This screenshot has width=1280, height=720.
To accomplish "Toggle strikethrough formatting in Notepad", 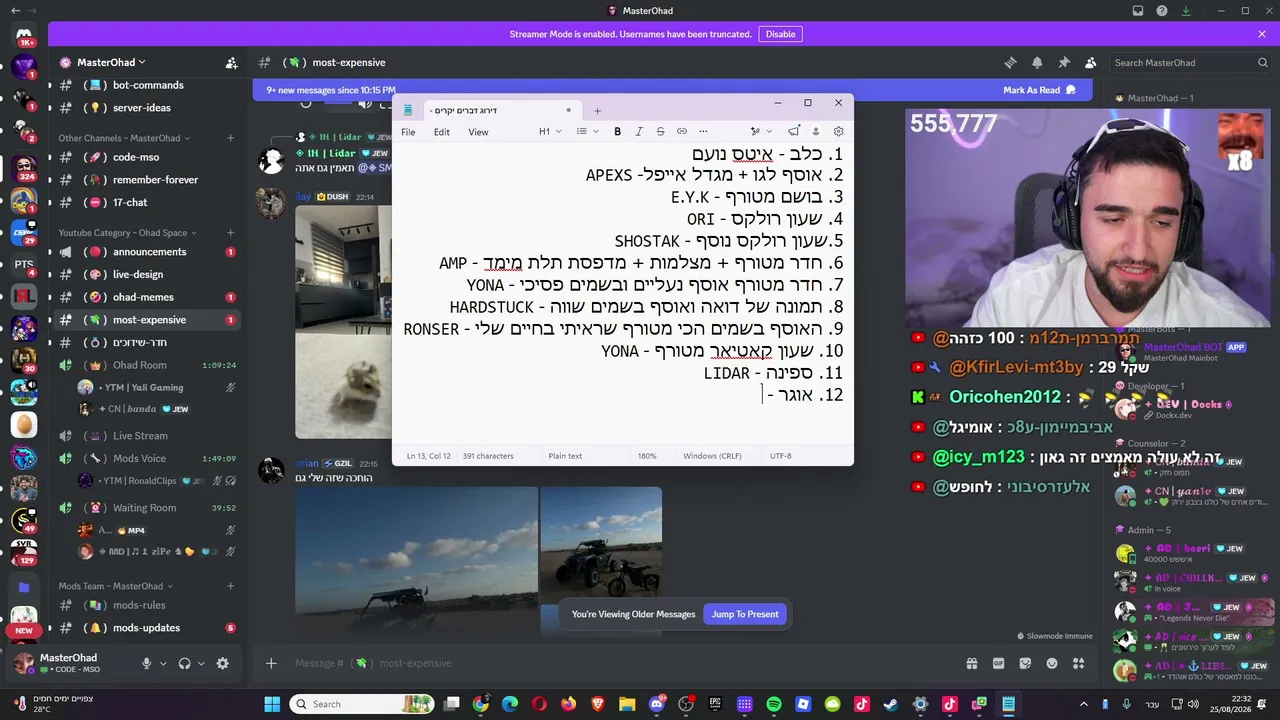I will [660, 132].
